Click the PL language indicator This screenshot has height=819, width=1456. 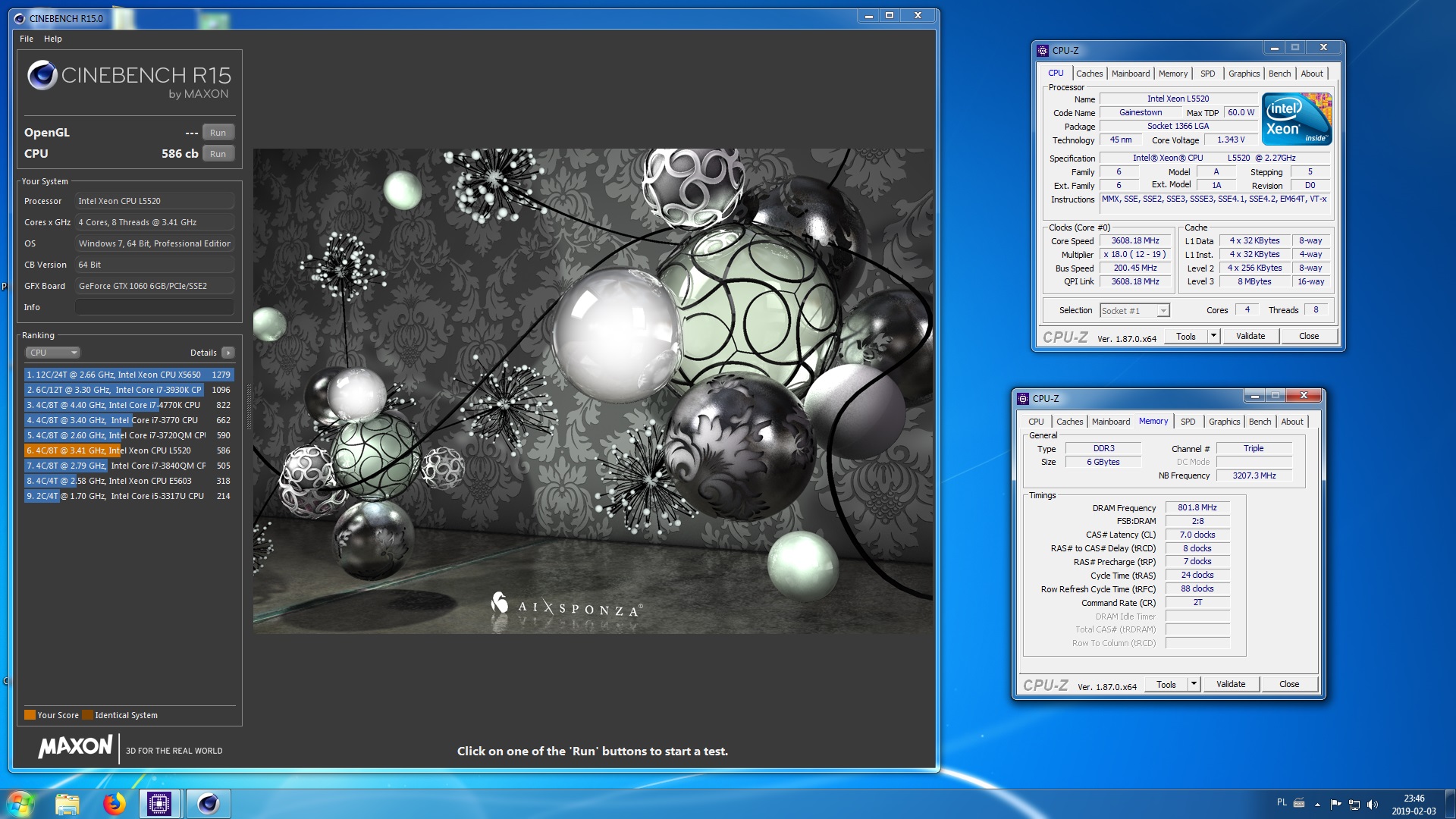click(1282, 802)
